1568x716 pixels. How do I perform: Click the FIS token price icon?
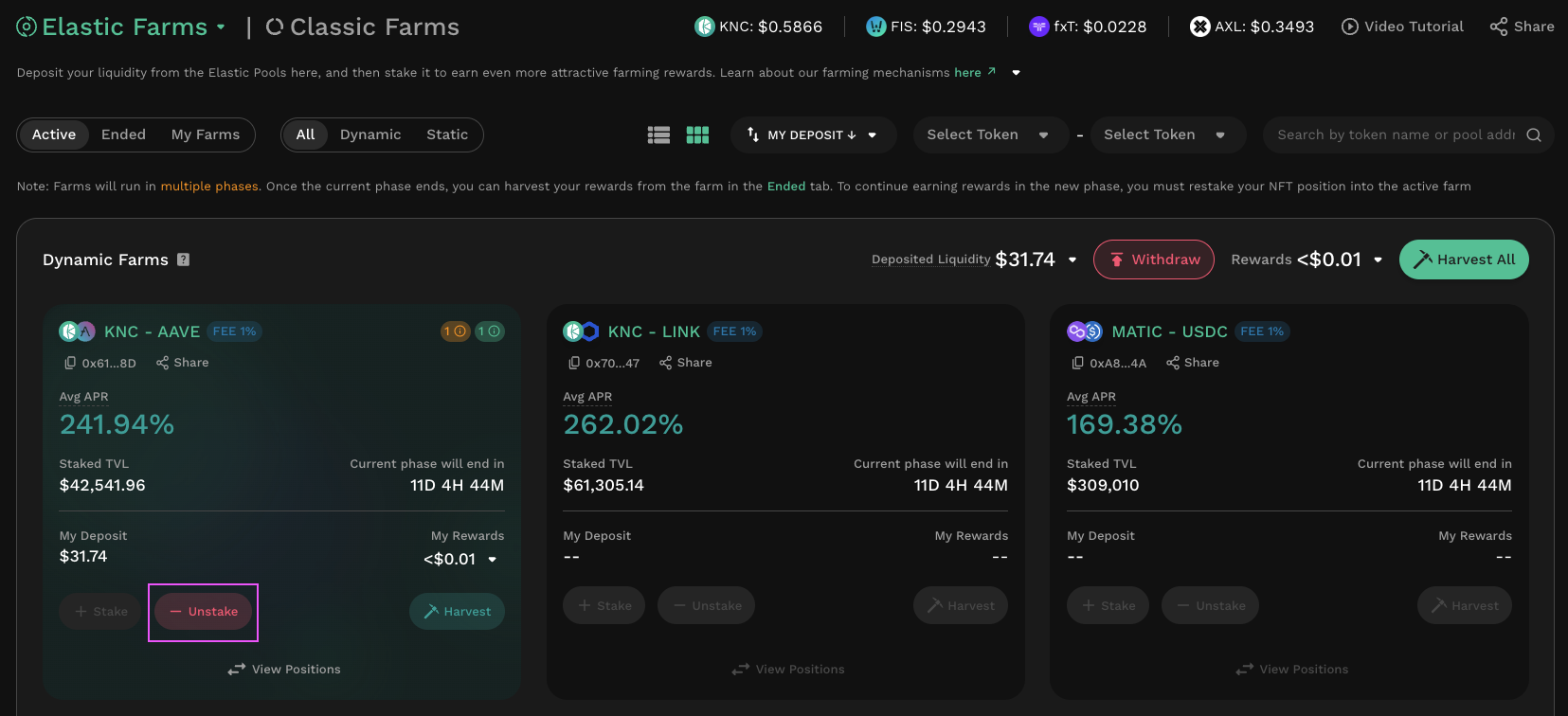pyautogui.click(x=876, y=27)
